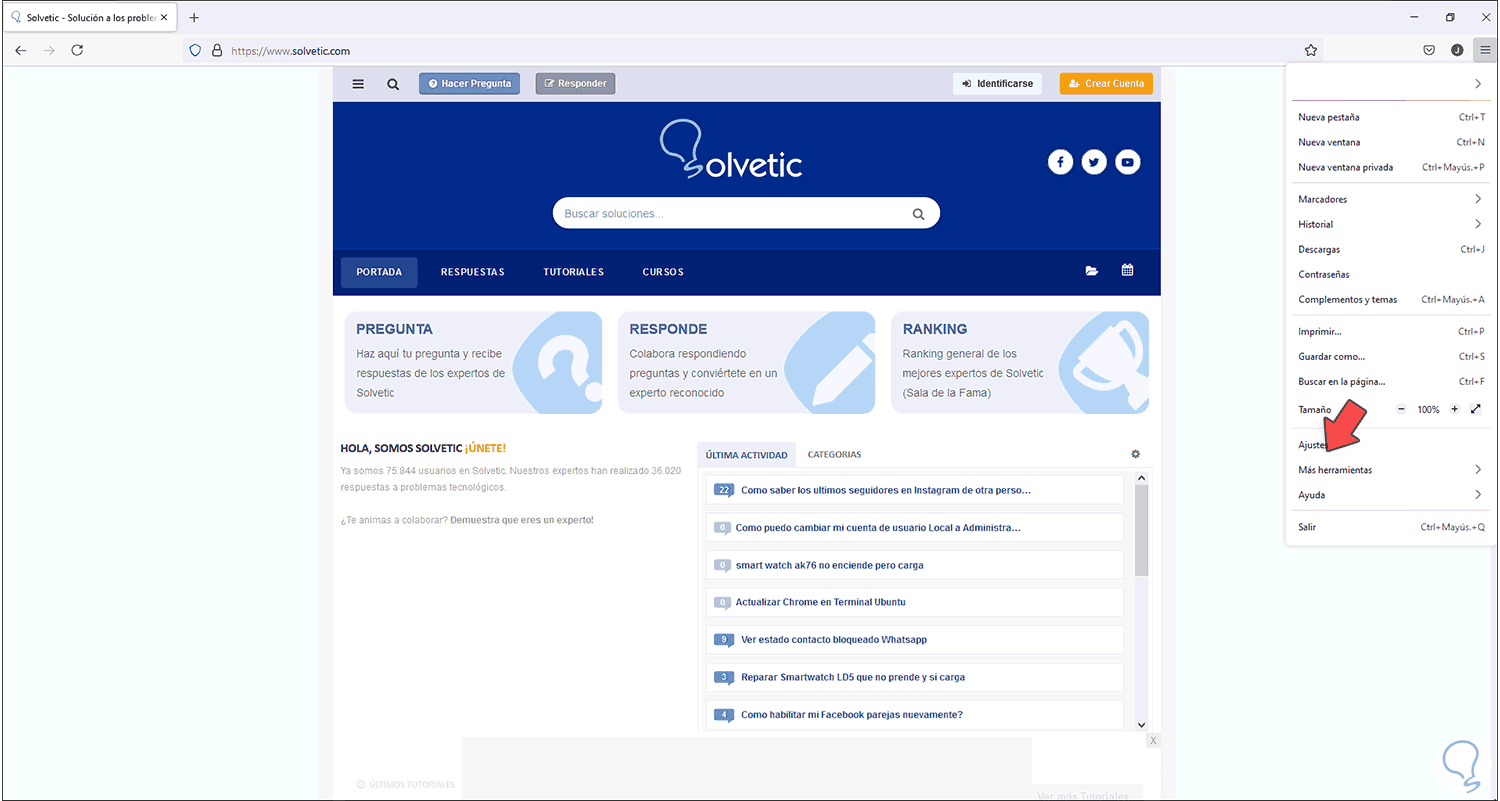The width and height of the screenshot is (1500, 801).
Task: Close the Solvetic browser tab
Action: (x=164, y=18)
